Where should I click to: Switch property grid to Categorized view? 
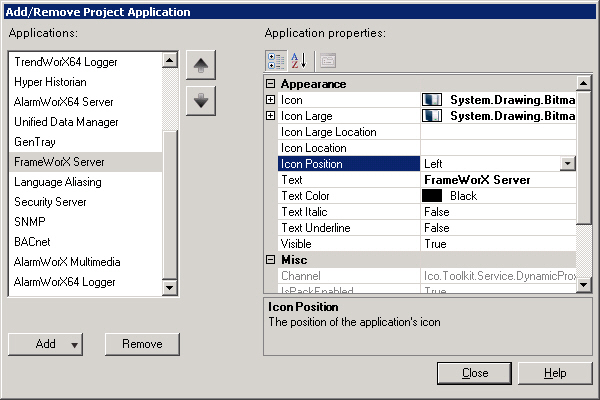[x=275, y=60]
